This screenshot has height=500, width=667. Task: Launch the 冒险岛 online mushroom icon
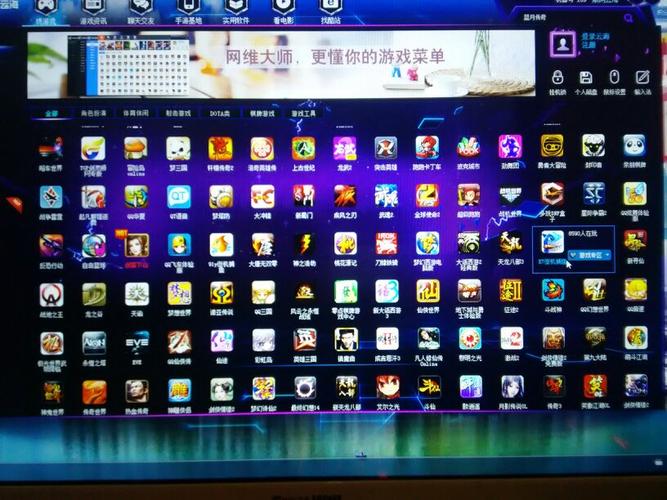click(136, 149)
